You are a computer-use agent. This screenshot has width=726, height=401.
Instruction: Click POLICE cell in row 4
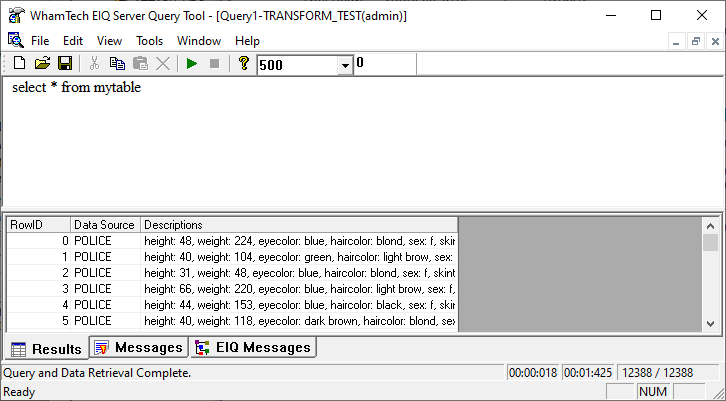pyautogui.click(x=105, y=305)
